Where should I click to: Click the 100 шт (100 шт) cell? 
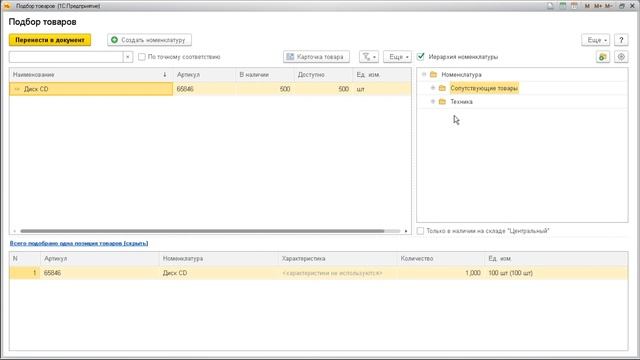[556, 273]
